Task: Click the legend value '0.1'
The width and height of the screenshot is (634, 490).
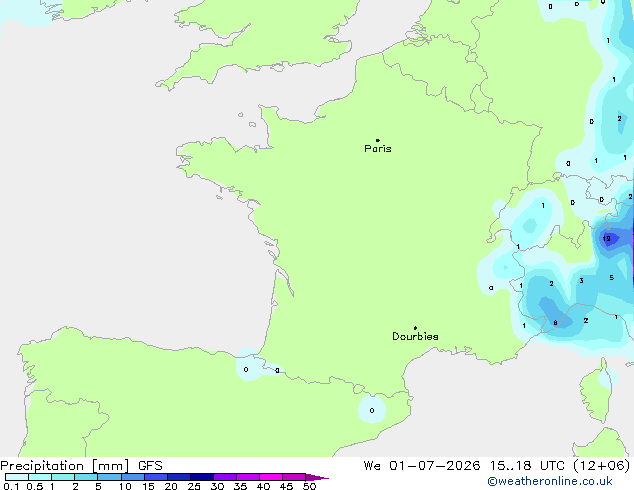Action: pyautogui.click(x=11, y=486)
